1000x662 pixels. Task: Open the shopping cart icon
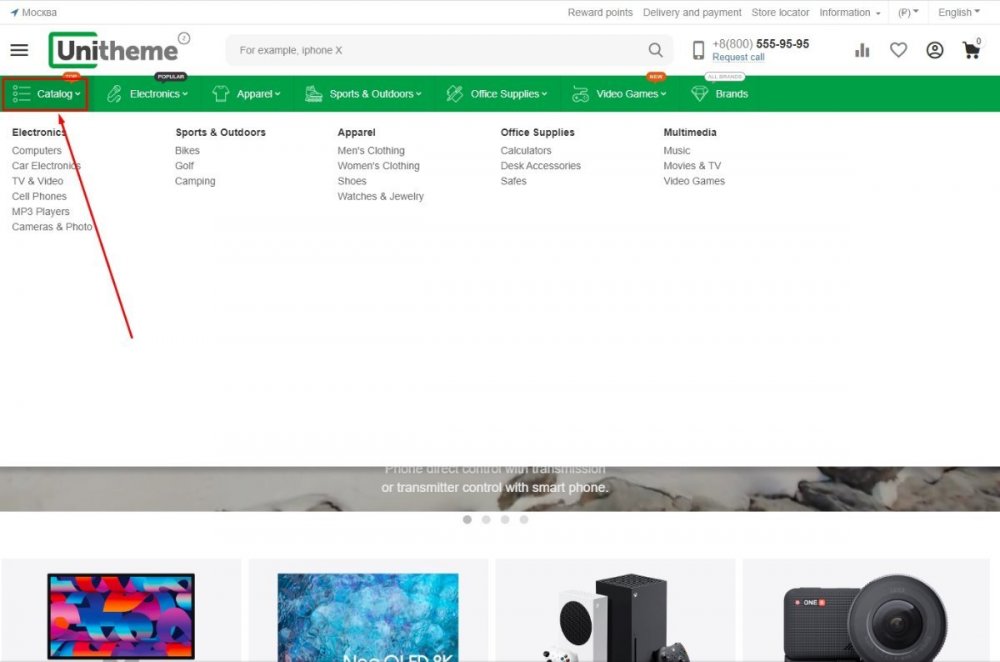(x=971, y=49)
